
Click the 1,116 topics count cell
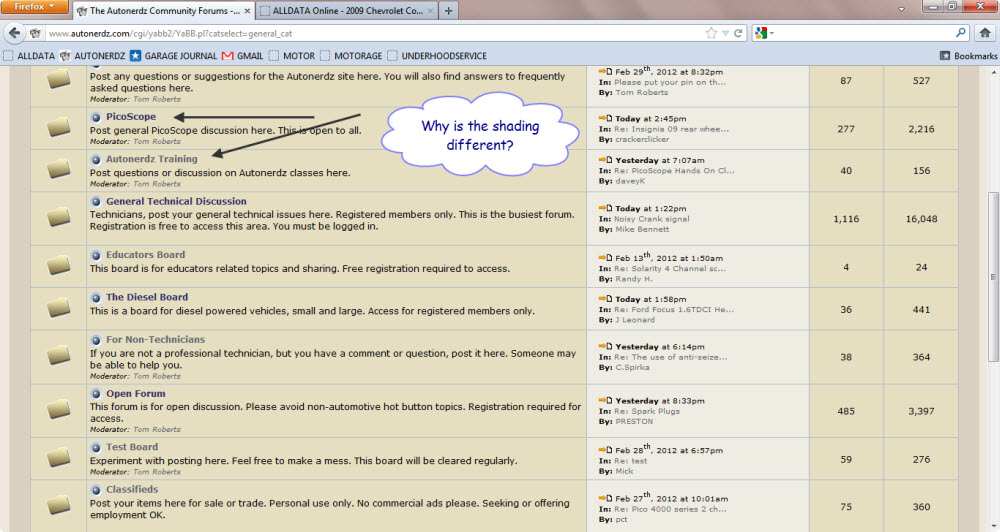pyautogui.click(x=846, y=219)
